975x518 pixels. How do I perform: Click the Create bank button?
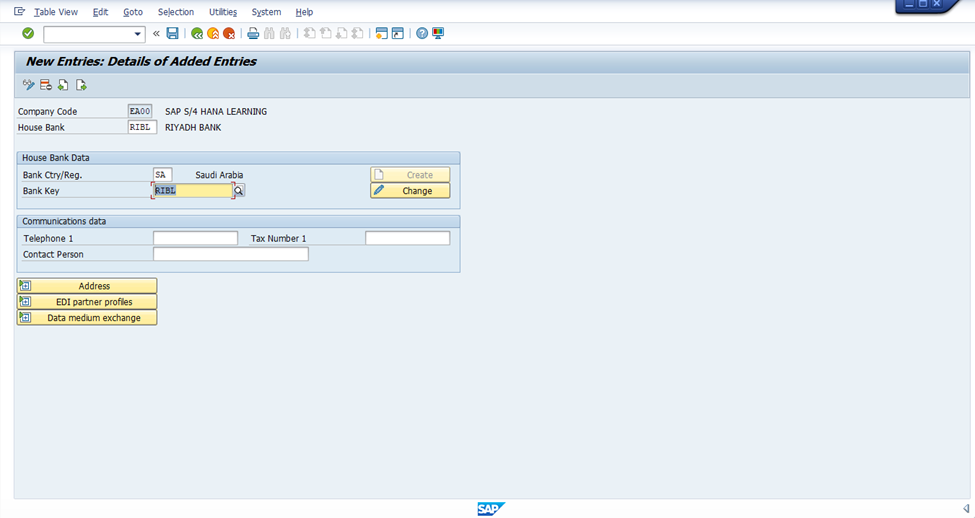tap(410, 175)
